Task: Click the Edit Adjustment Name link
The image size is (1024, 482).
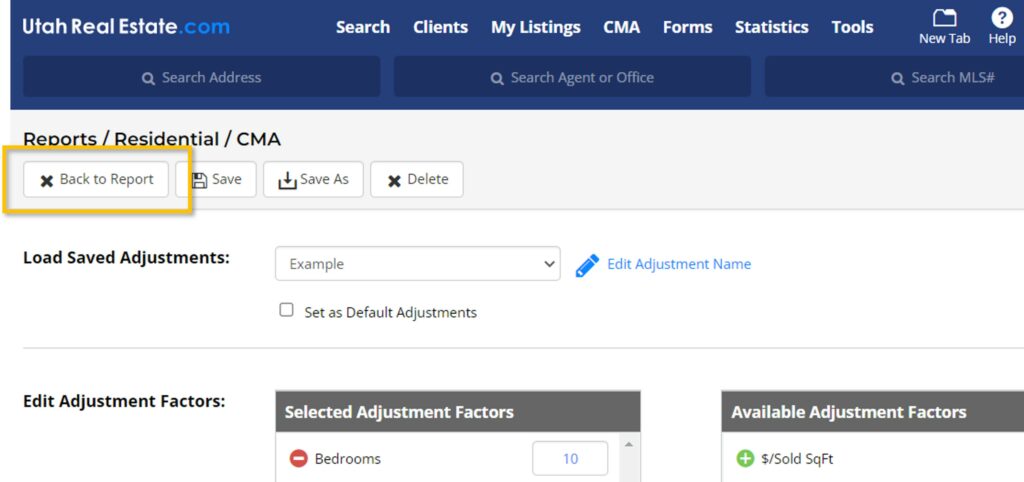Action: coord(678,264)
